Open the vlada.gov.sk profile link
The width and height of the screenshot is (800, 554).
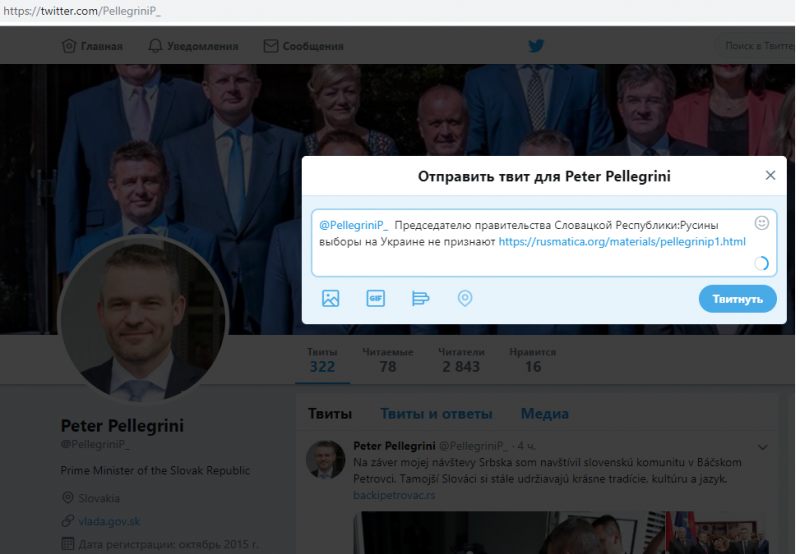point(109,521)
